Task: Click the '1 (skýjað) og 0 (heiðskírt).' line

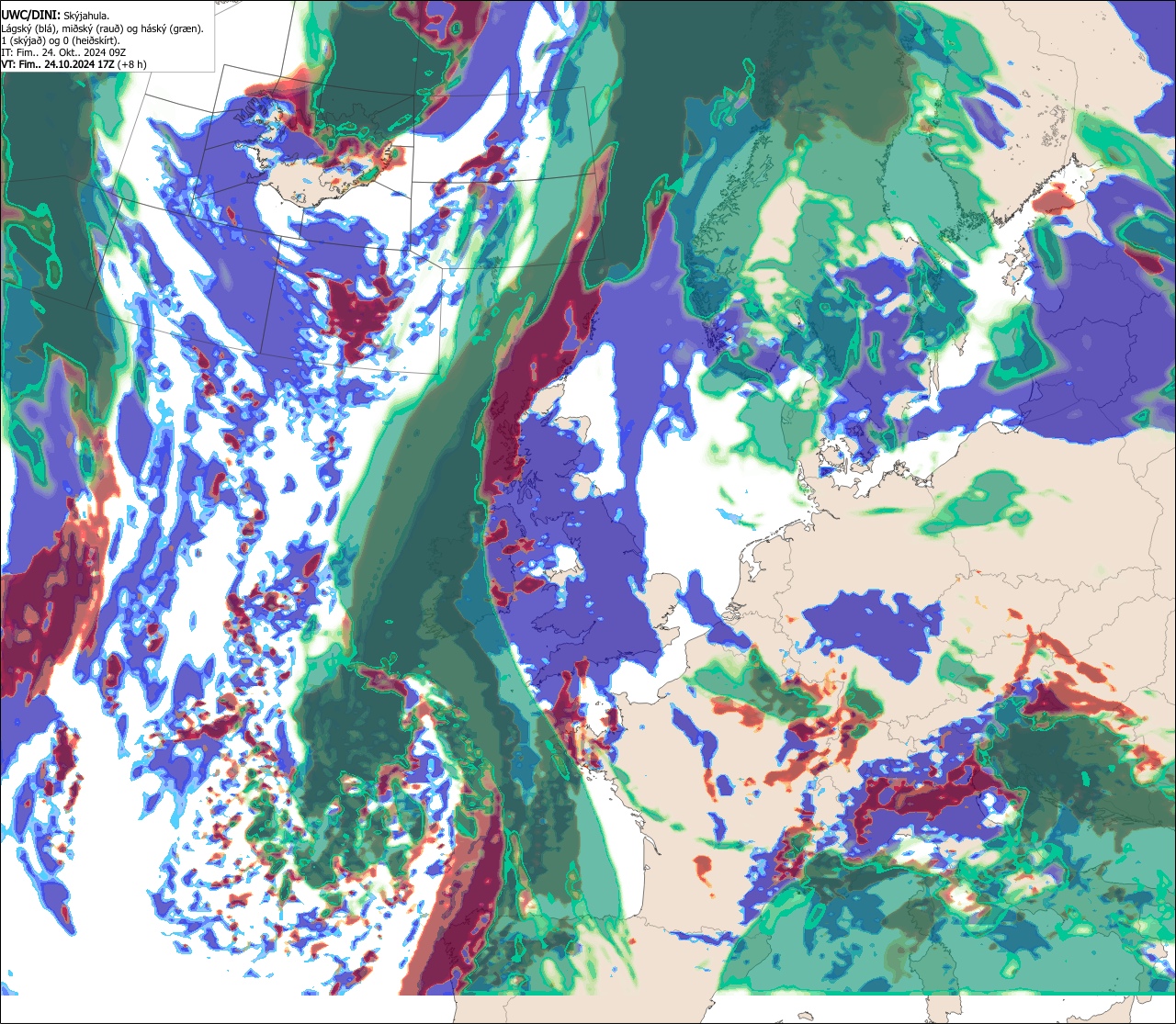Action: [60, 40]
